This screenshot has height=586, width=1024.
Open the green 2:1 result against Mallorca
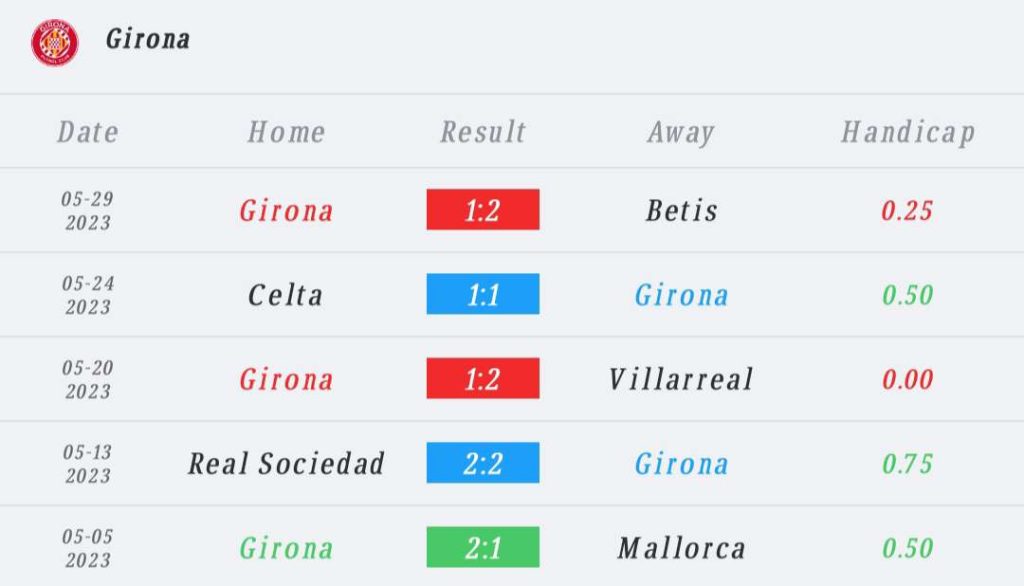pyautogui.click(x=483, y=547)
